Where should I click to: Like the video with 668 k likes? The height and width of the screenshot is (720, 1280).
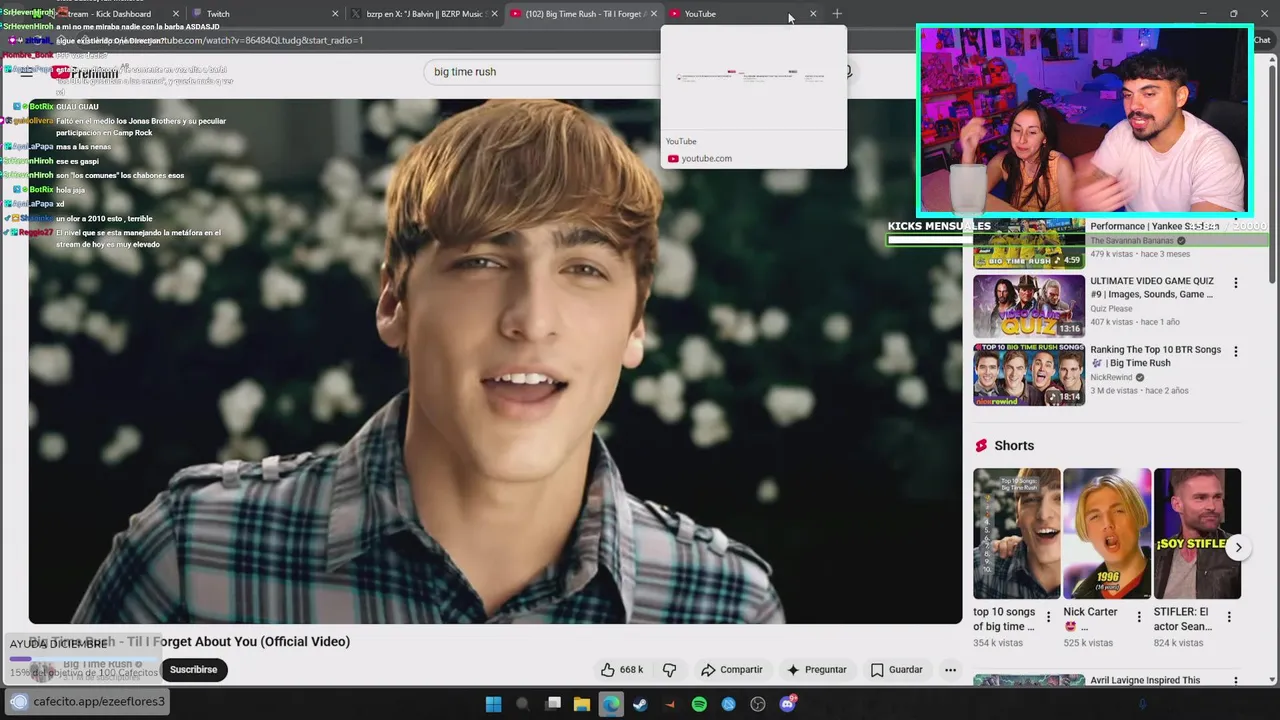622,670
